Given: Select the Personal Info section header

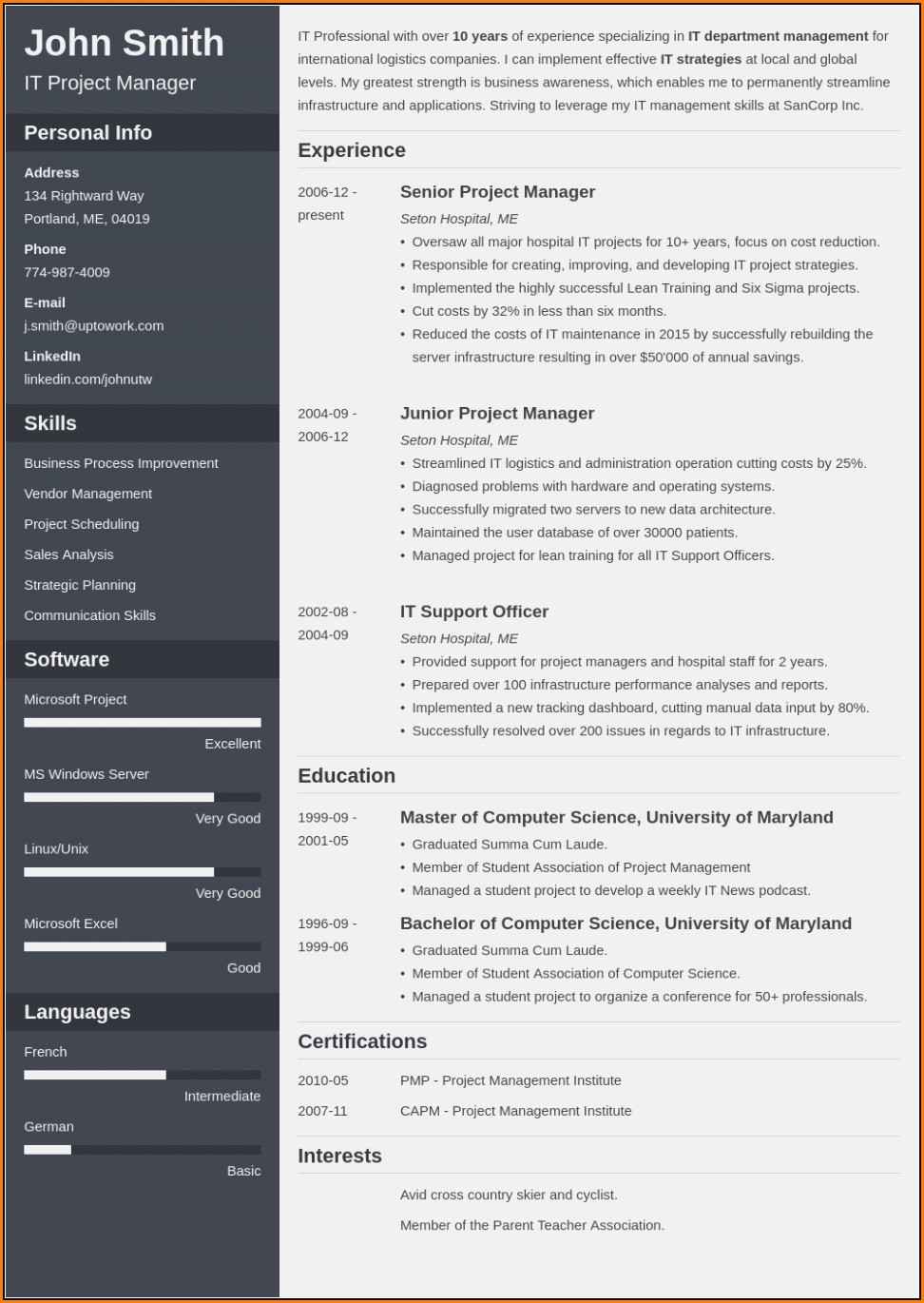Looking at the screenshot, I should click(x=88, y=133).
